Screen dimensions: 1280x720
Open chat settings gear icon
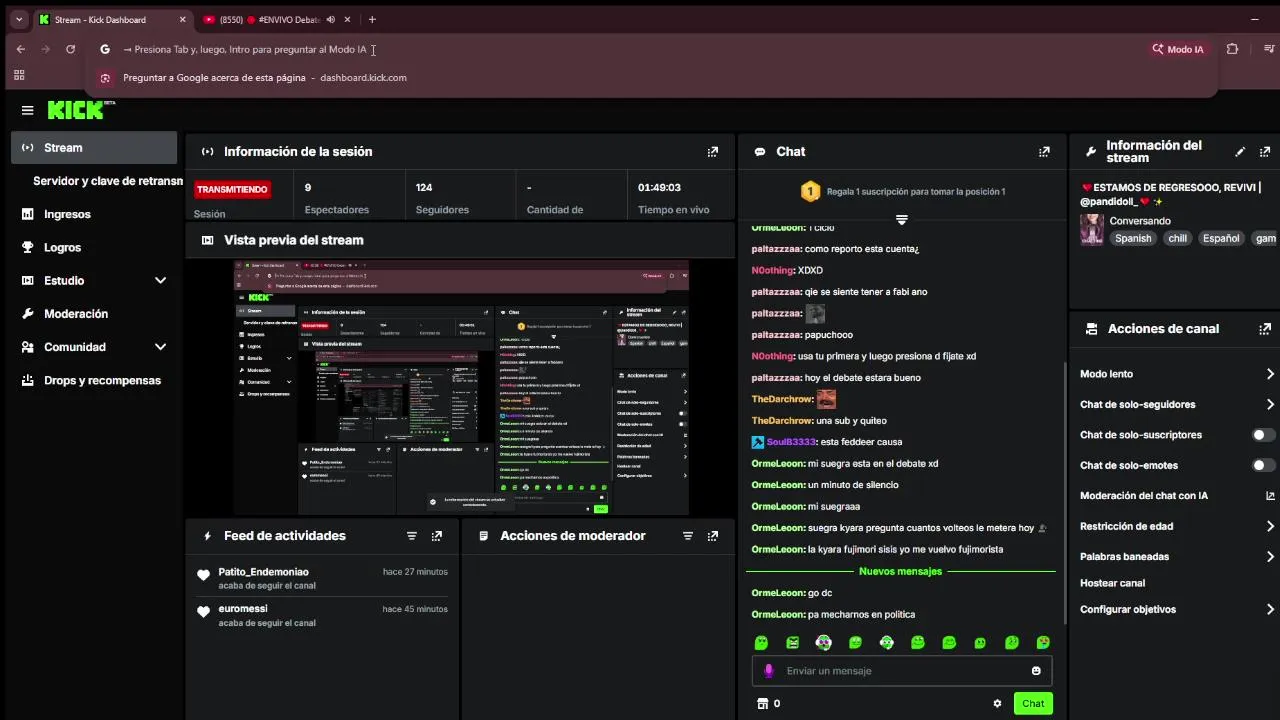997,703
